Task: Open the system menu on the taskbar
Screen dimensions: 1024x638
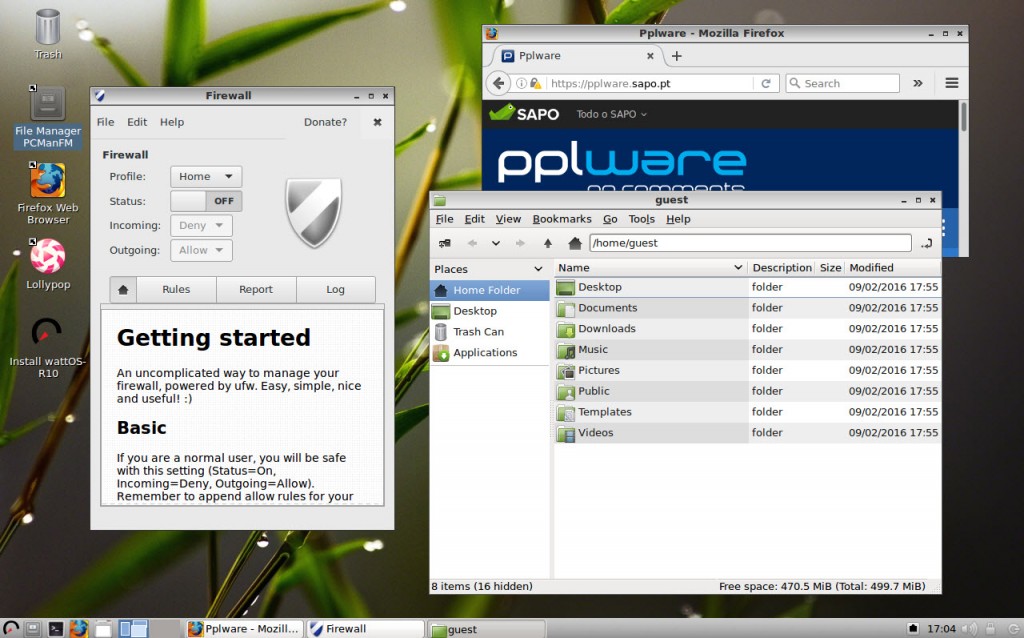Action: coord(10,628)
